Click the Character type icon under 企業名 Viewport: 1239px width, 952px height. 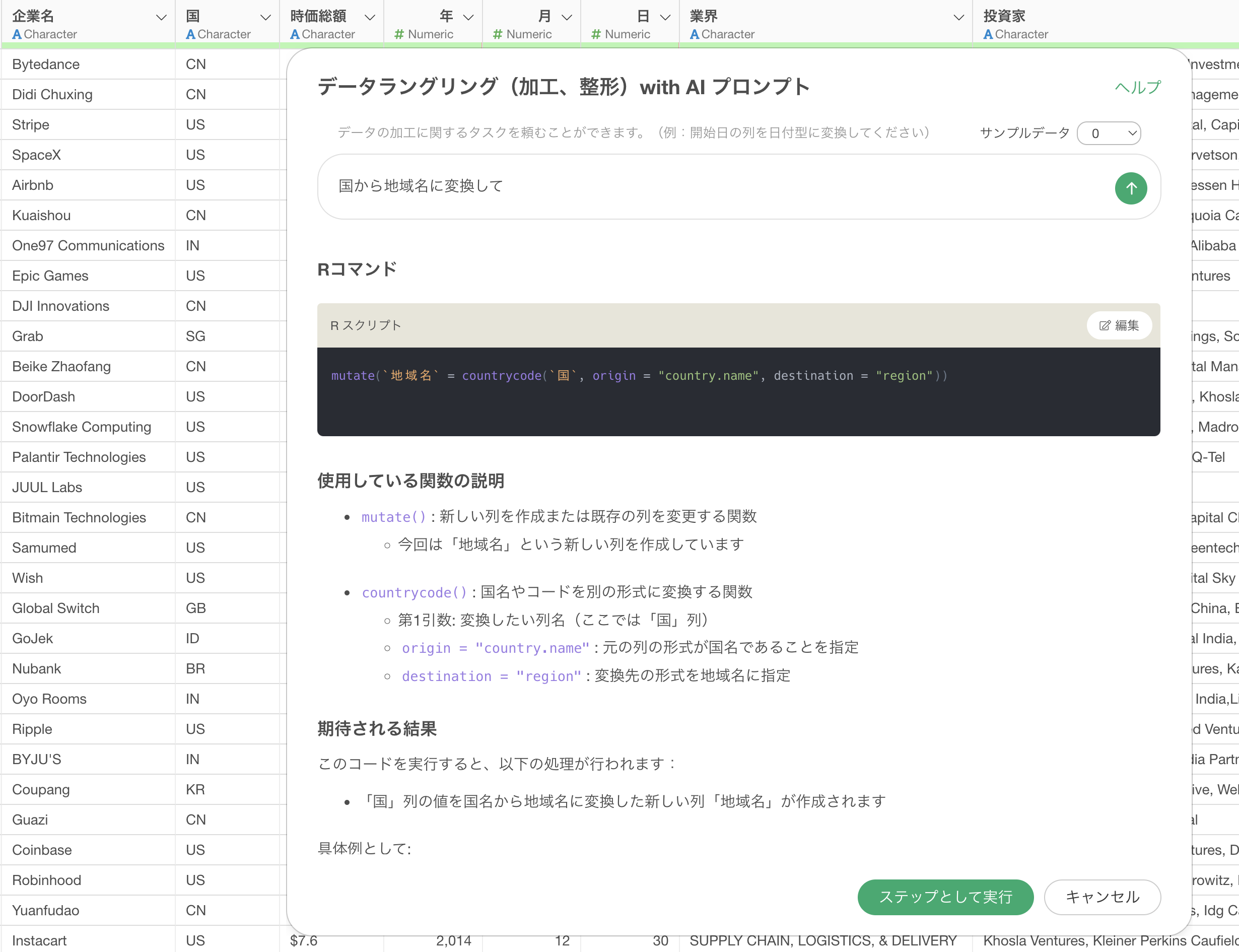pyautogui.click(x=17, y=35)
